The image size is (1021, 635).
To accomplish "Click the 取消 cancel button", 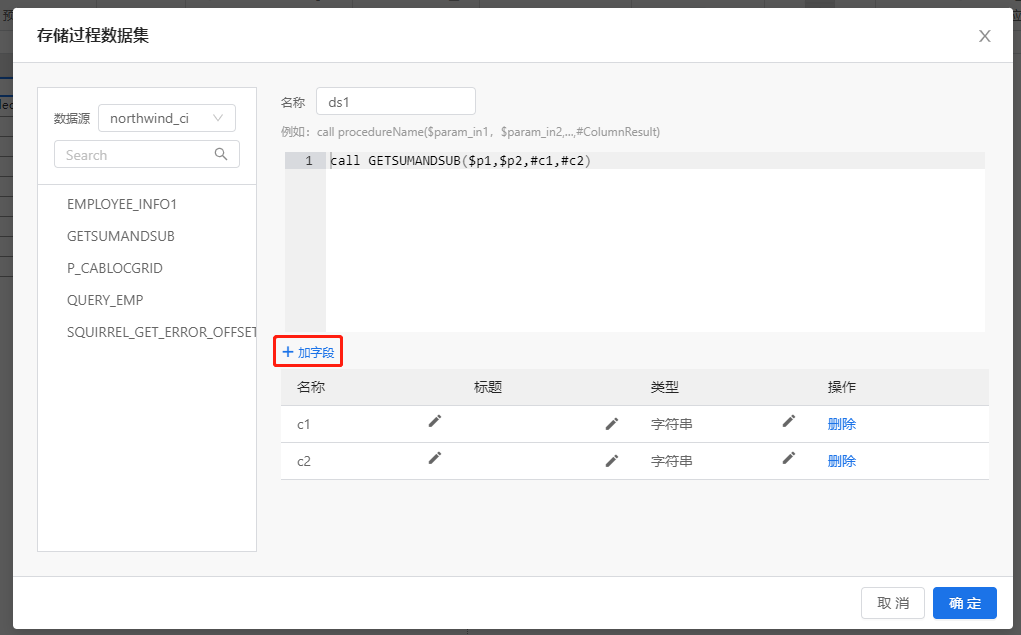I will click(x=893, y=603).
